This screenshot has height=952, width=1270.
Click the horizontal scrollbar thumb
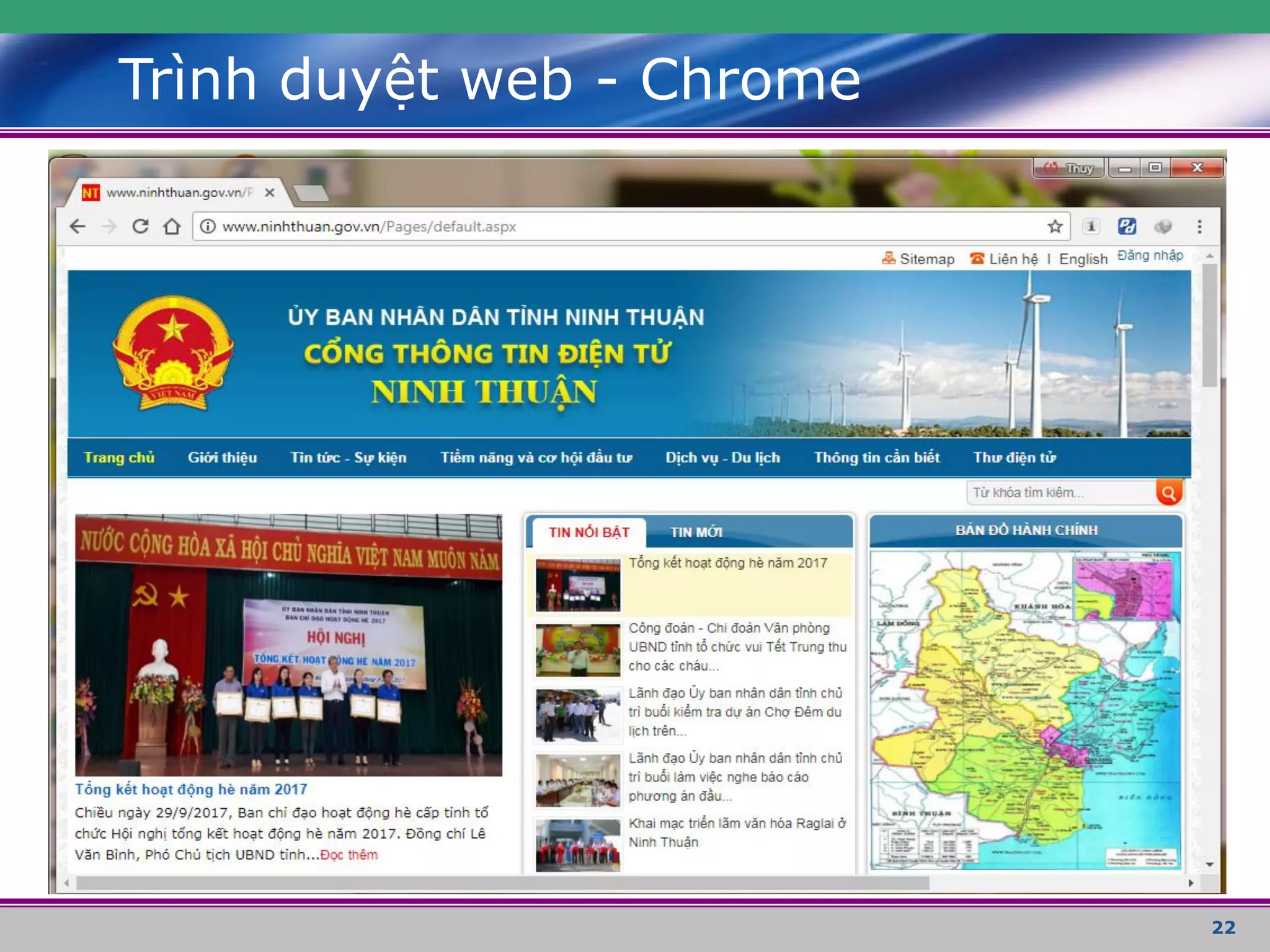tap(502, 883)
